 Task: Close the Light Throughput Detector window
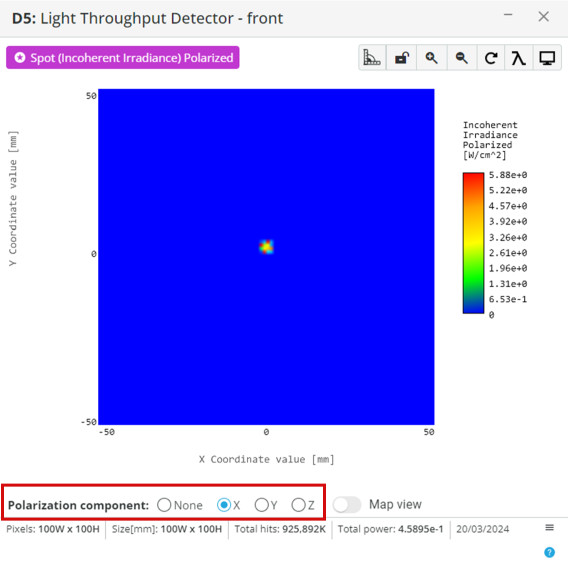(x=543, y=16)
